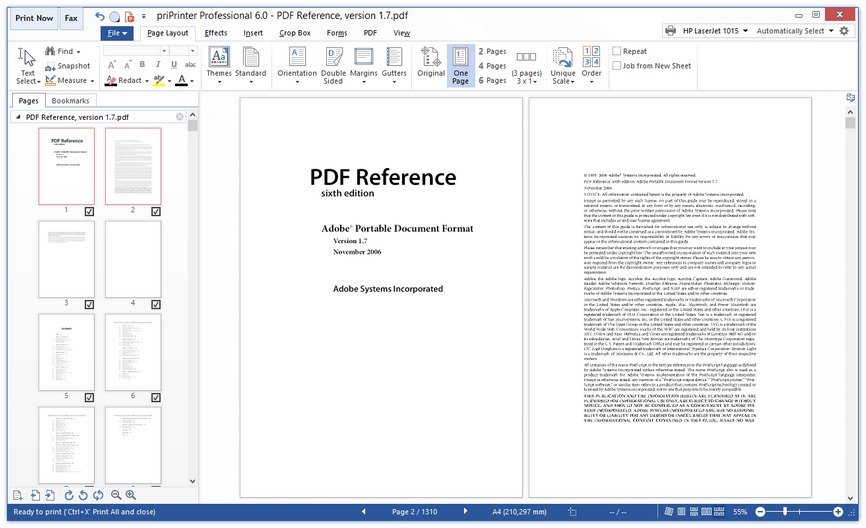Uncheck page 4 thumbnail checkbox
This screenshot has height=528, width=866.
[x=156, y=304]
